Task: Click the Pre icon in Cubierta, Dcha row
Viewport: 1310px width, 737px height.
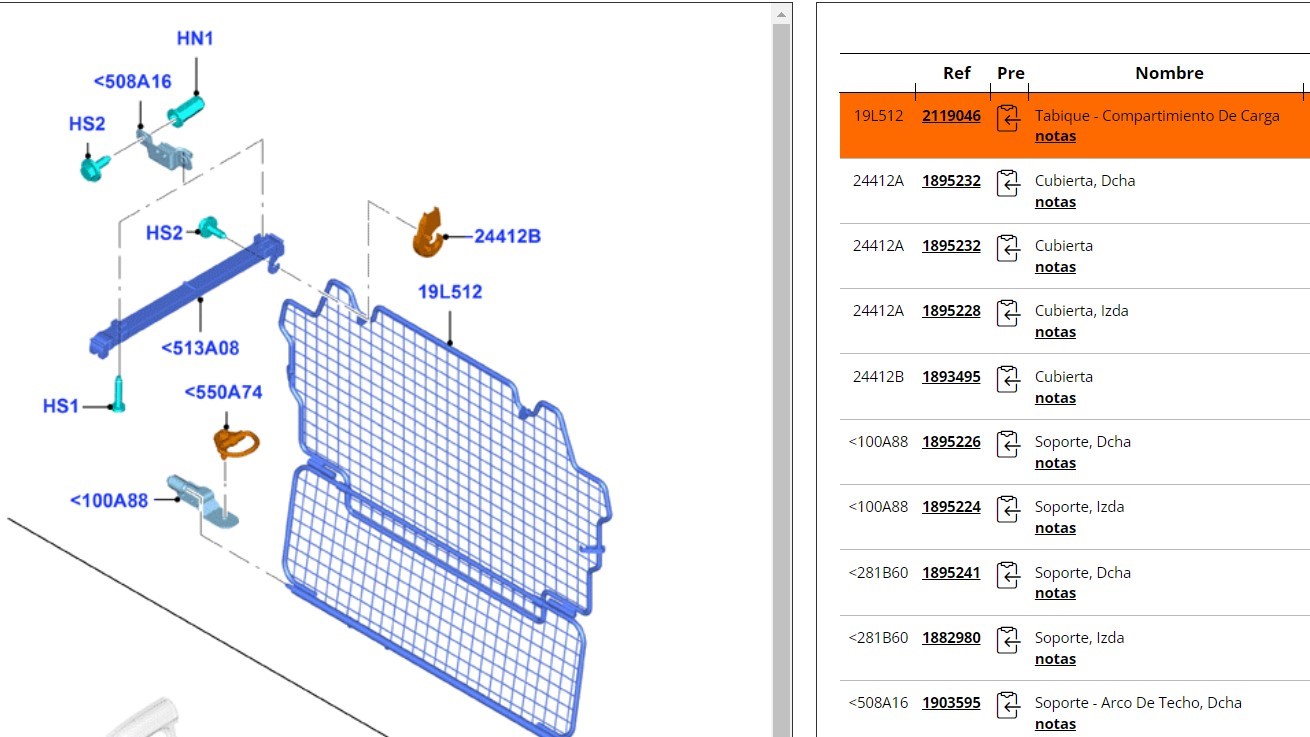Action: click(1008, 182)
